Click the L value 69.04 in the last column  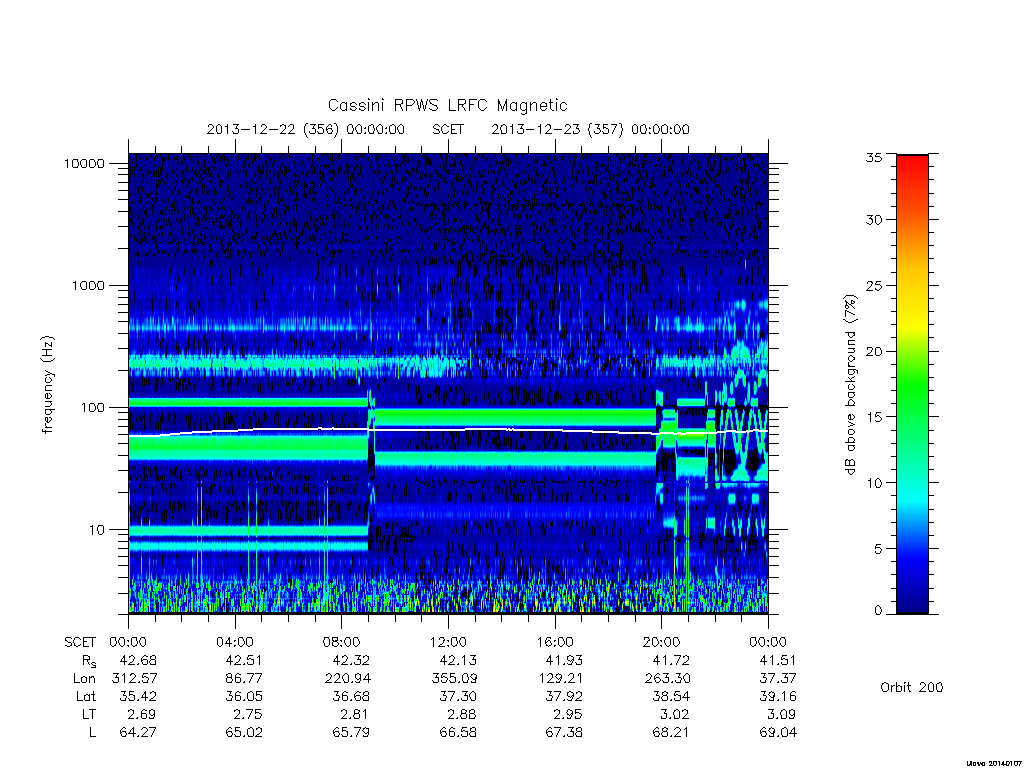point(778,733)
